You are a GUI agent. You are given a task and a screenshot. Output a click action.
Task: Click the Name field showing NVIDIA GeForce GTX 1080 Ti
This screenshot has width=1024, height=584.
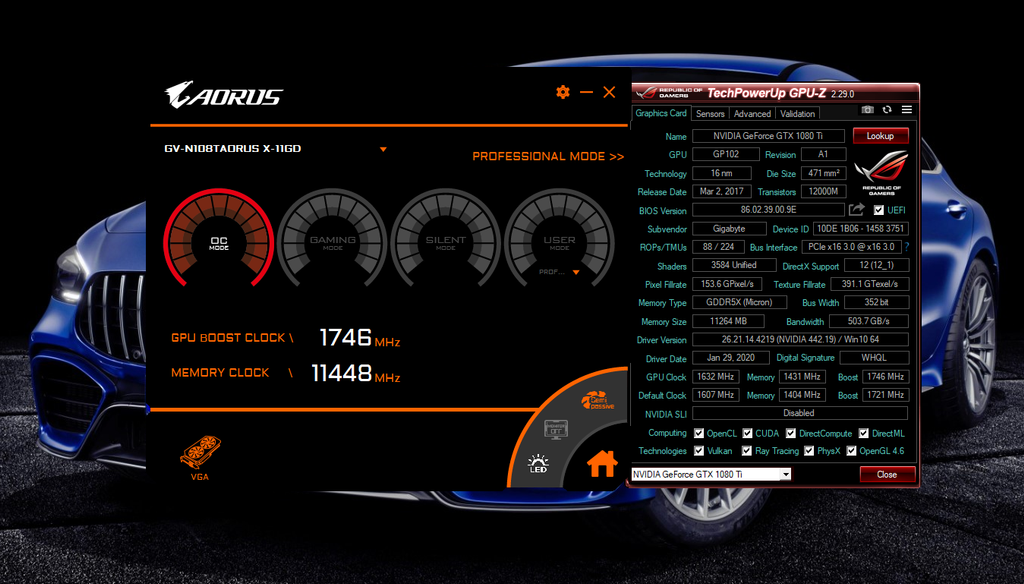tap(768, 136)
